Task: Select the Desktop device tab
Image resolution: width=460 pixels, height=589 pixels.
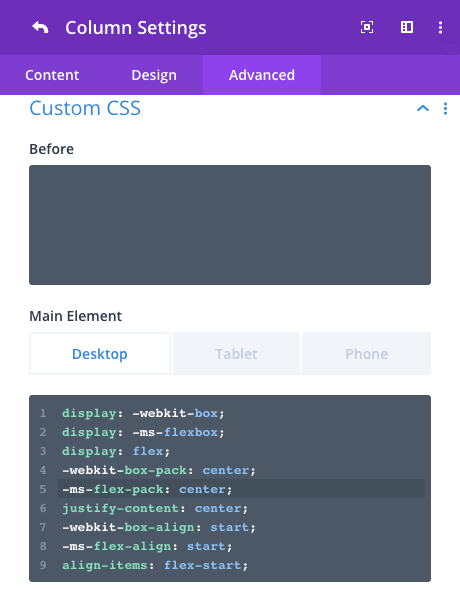Action: (x=100, y=353)
